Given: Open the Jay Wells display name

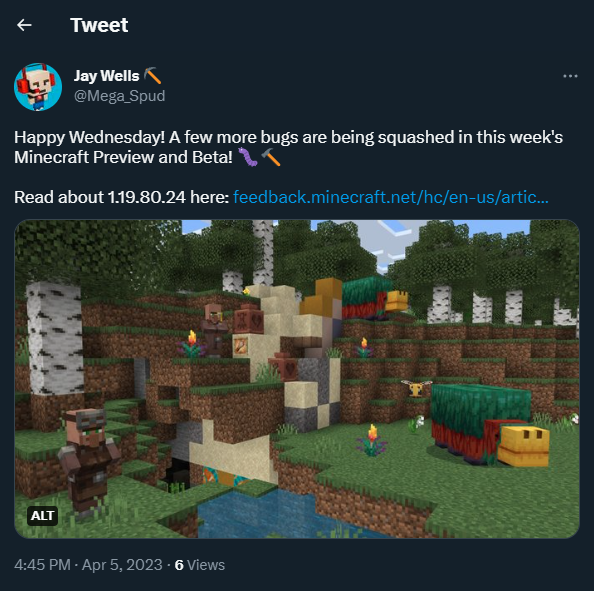Looking at the screenshot, I should 107,76.
